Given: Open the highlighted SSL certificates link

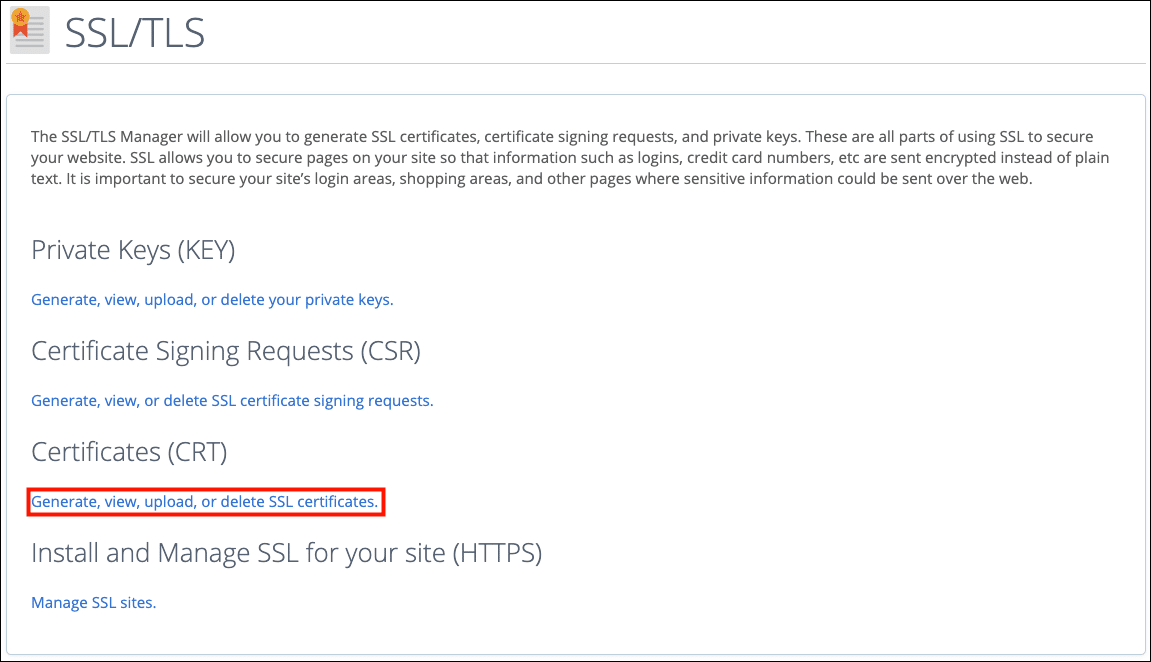Looking at the screenshot, I should tap(205, 501).
